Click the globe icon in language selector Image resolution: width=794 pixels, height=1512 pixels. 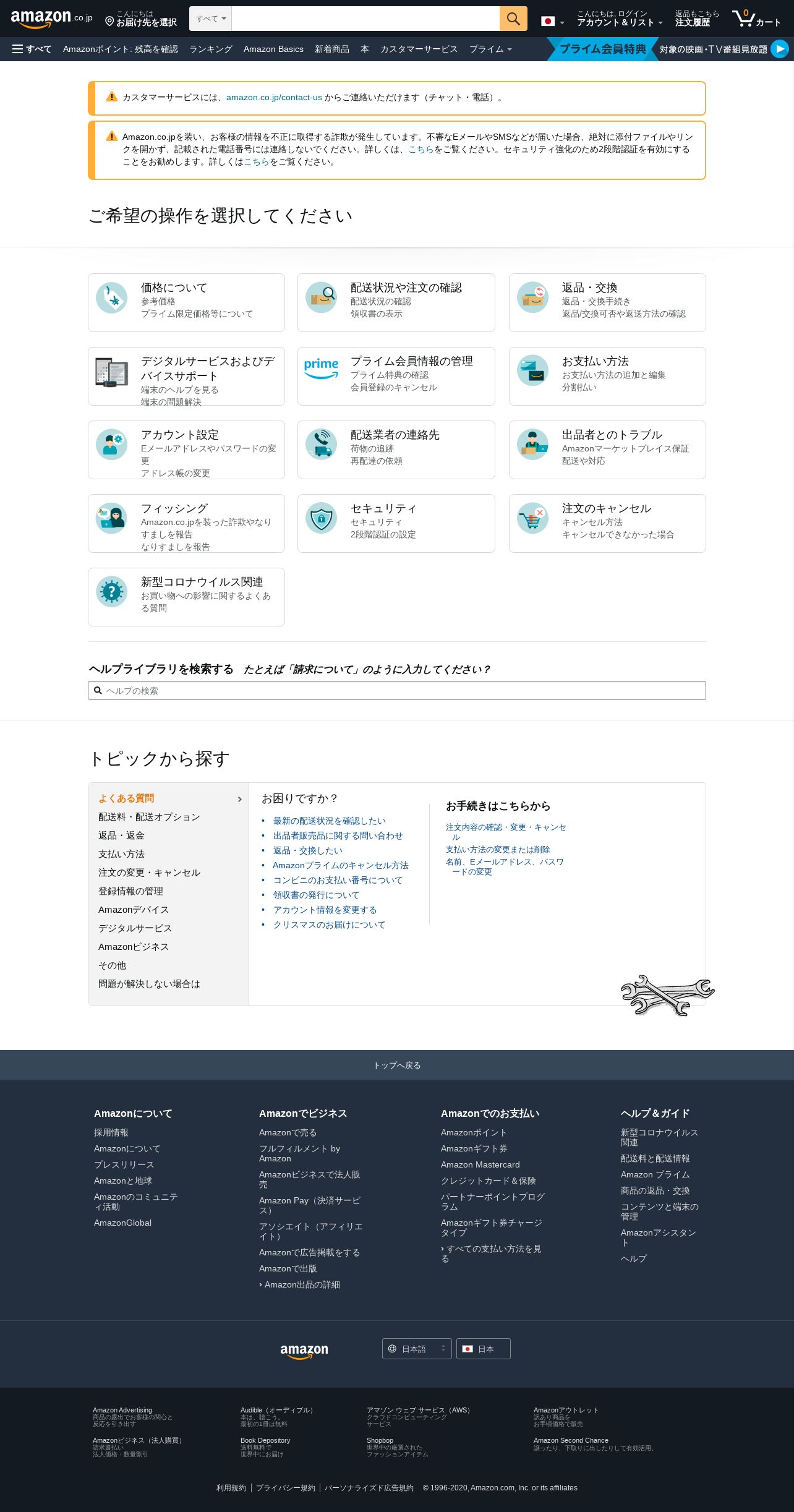pos(392,1349)
